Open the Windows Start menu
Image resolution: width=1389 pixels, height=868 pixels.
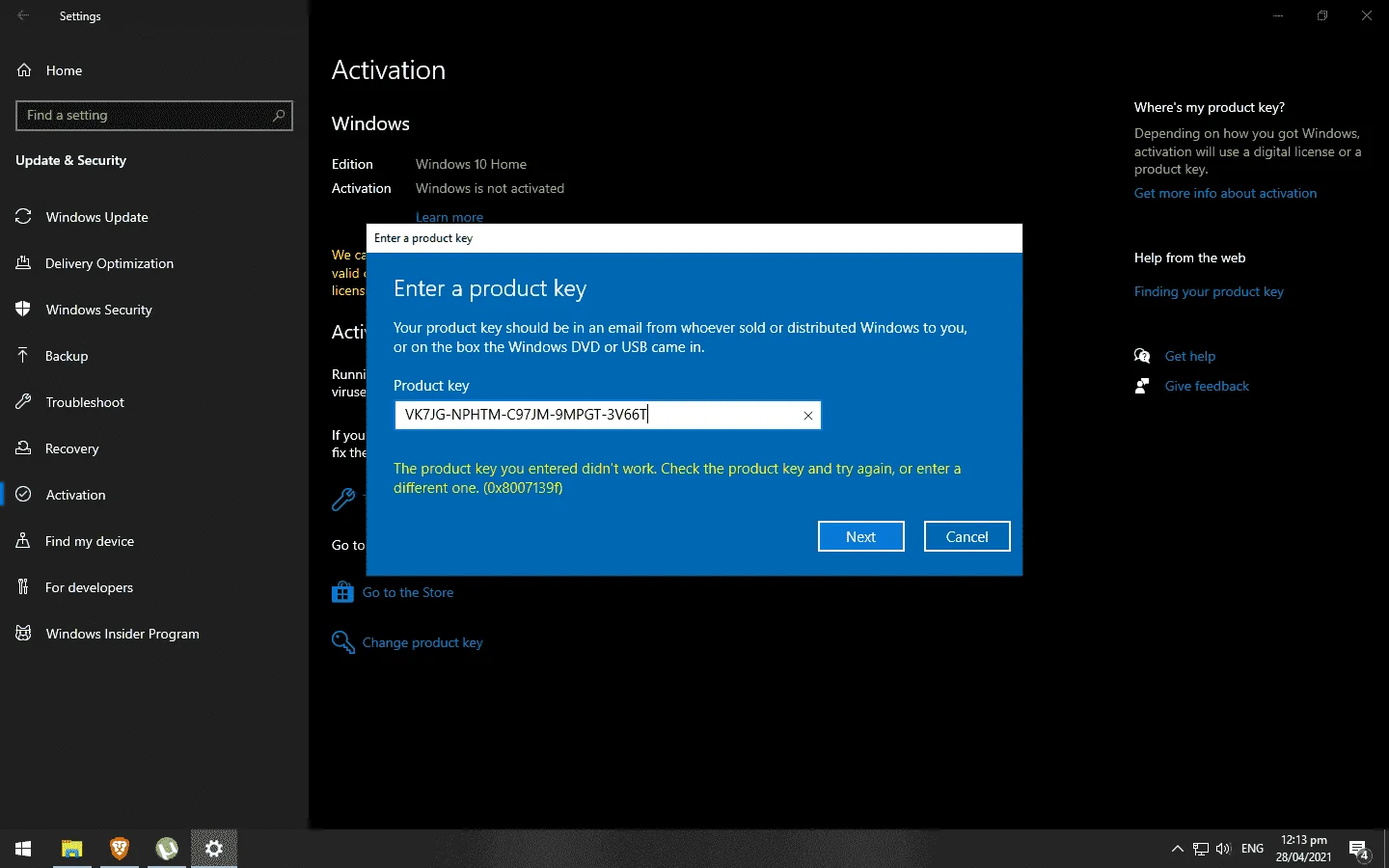[23, 849]
